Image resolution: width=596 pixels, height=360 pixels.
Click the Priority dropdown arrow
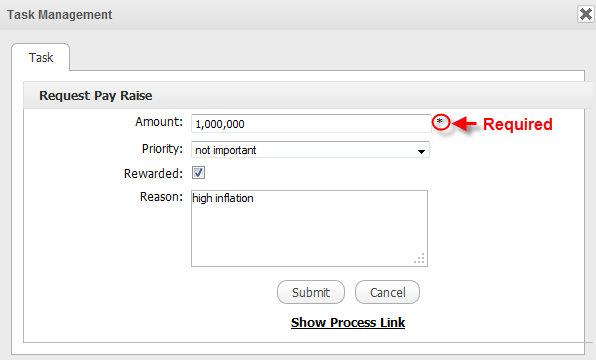[x=421, y=151]
